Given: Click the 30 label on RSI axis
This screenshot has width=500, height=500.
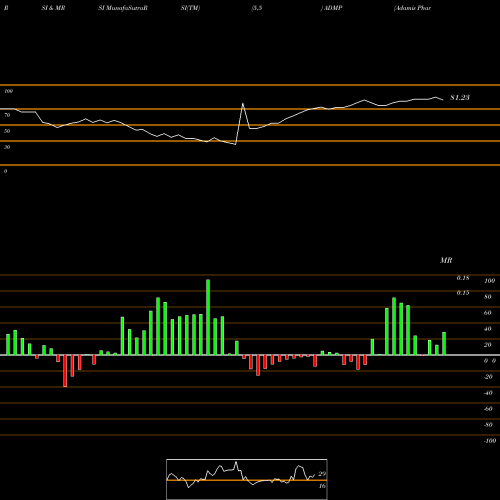Looking at the screenshot, I should (x=7, y=147).
